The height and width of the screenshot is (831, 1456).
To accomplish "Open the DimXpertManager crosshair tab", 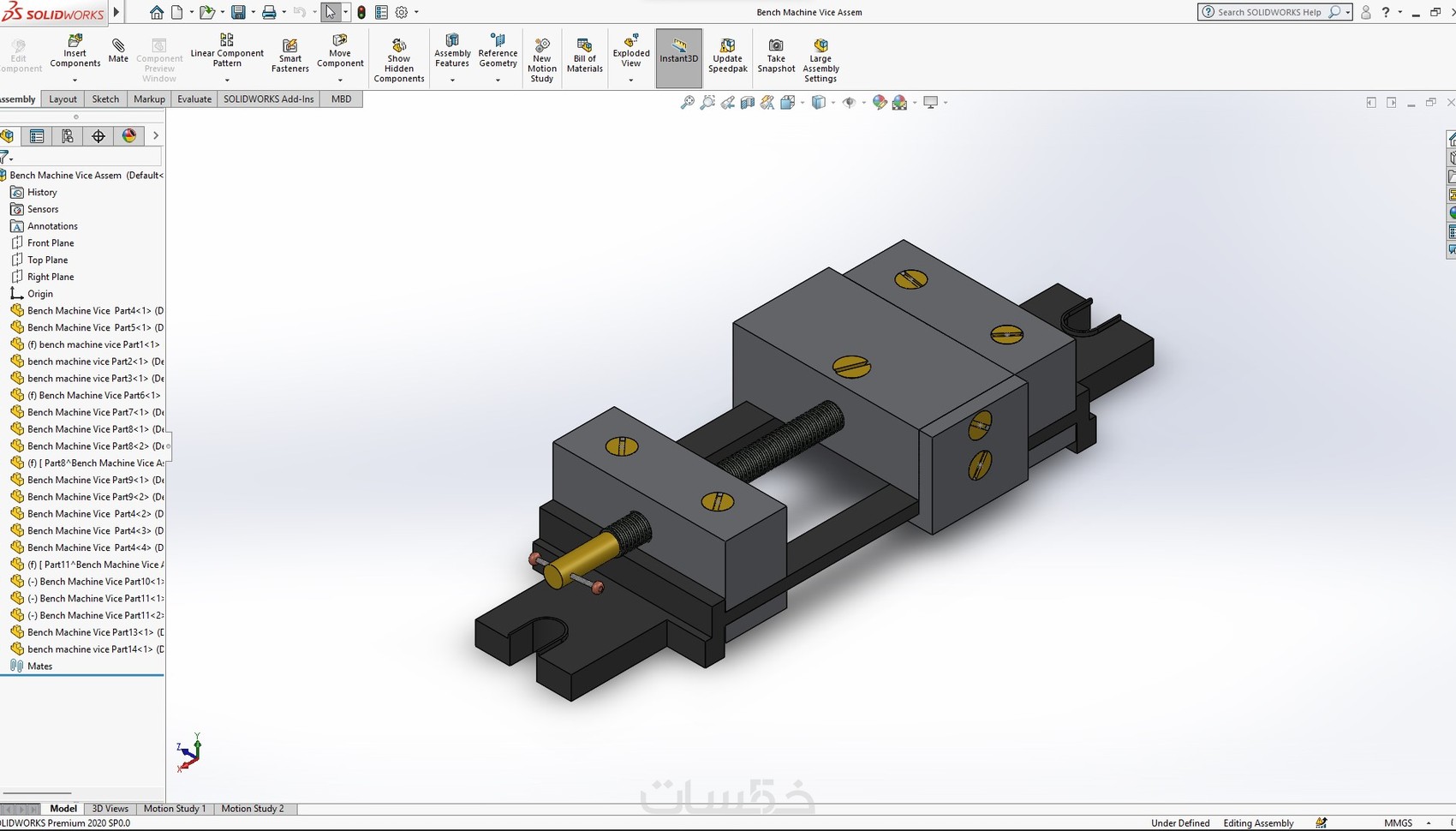I will pyautogui.click(x=98, y=136).
